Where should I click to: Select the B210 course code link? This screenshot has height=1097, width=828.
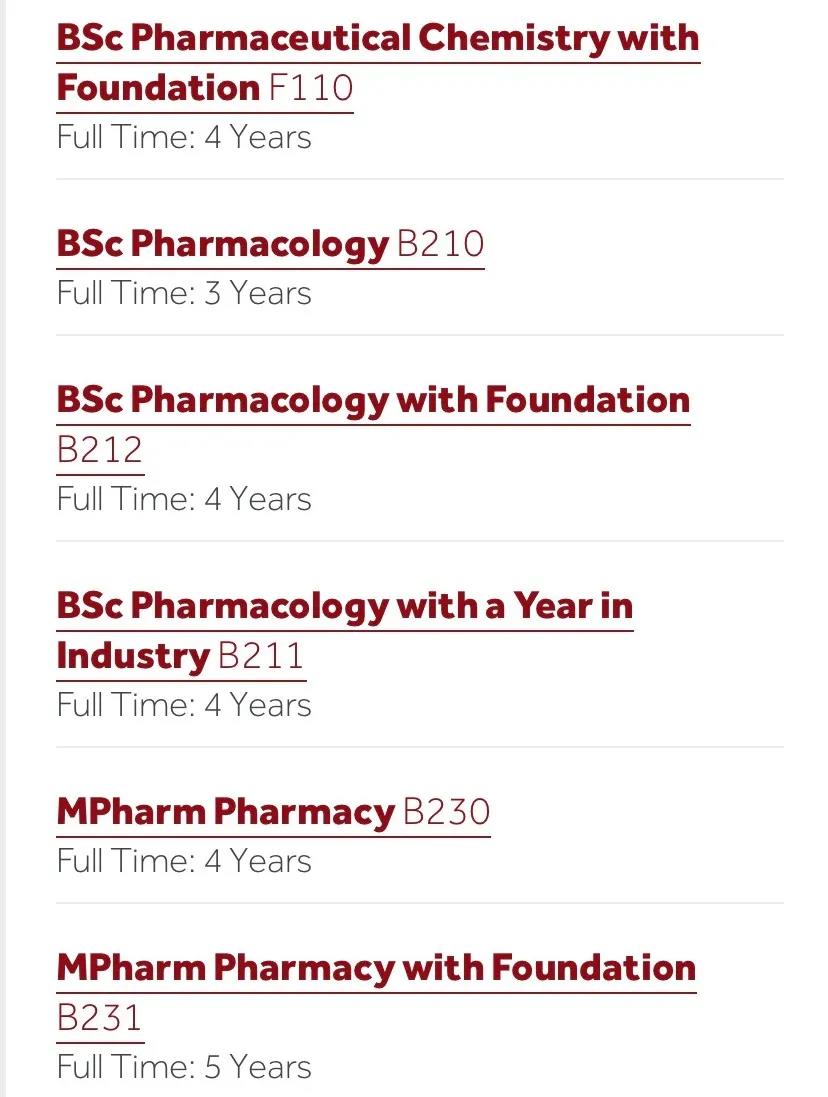(x=441, y=243)
